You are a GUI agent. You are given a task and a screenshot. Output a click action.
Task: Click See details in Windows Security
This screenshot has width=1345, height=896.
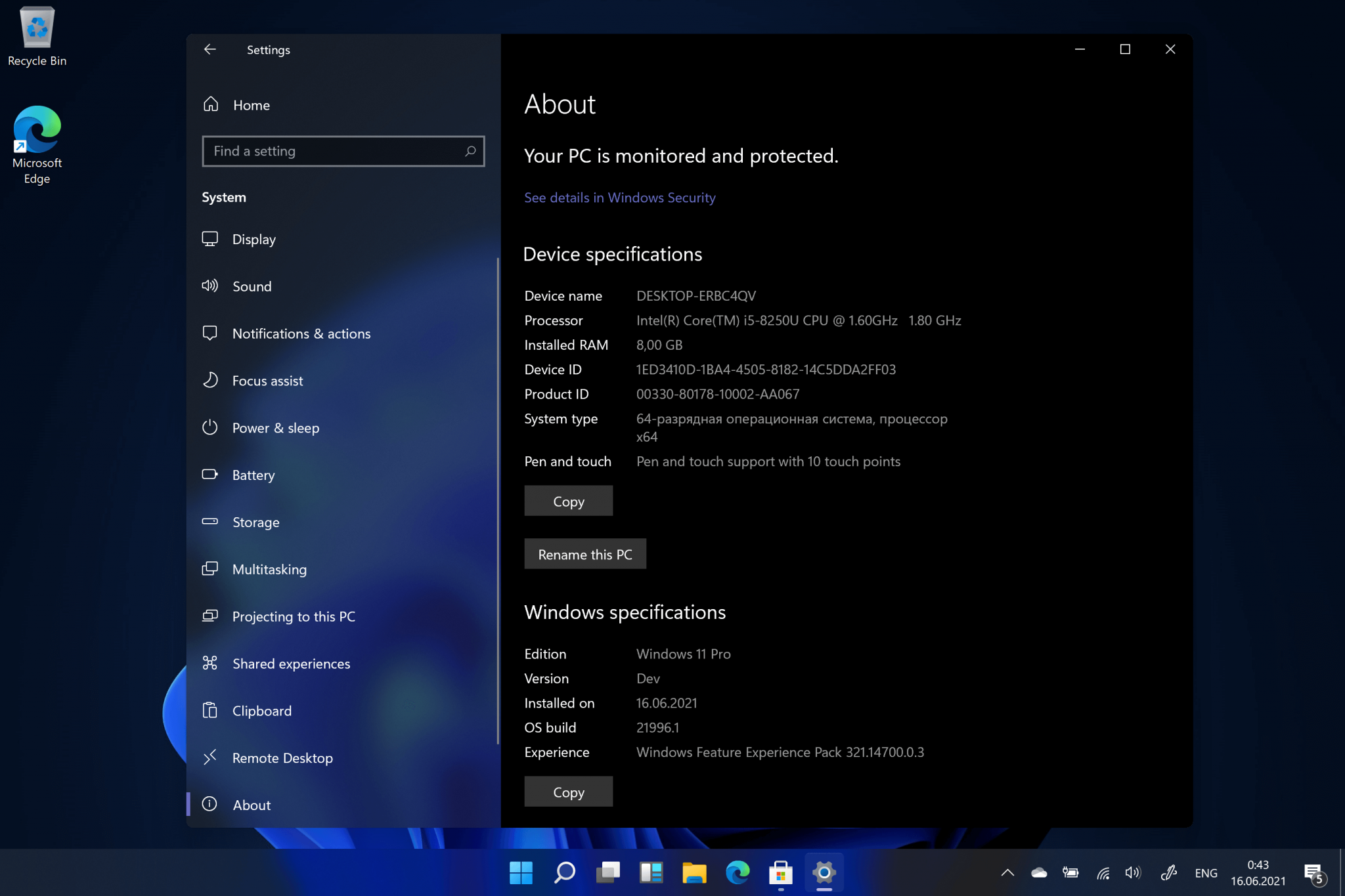point(619,197)
